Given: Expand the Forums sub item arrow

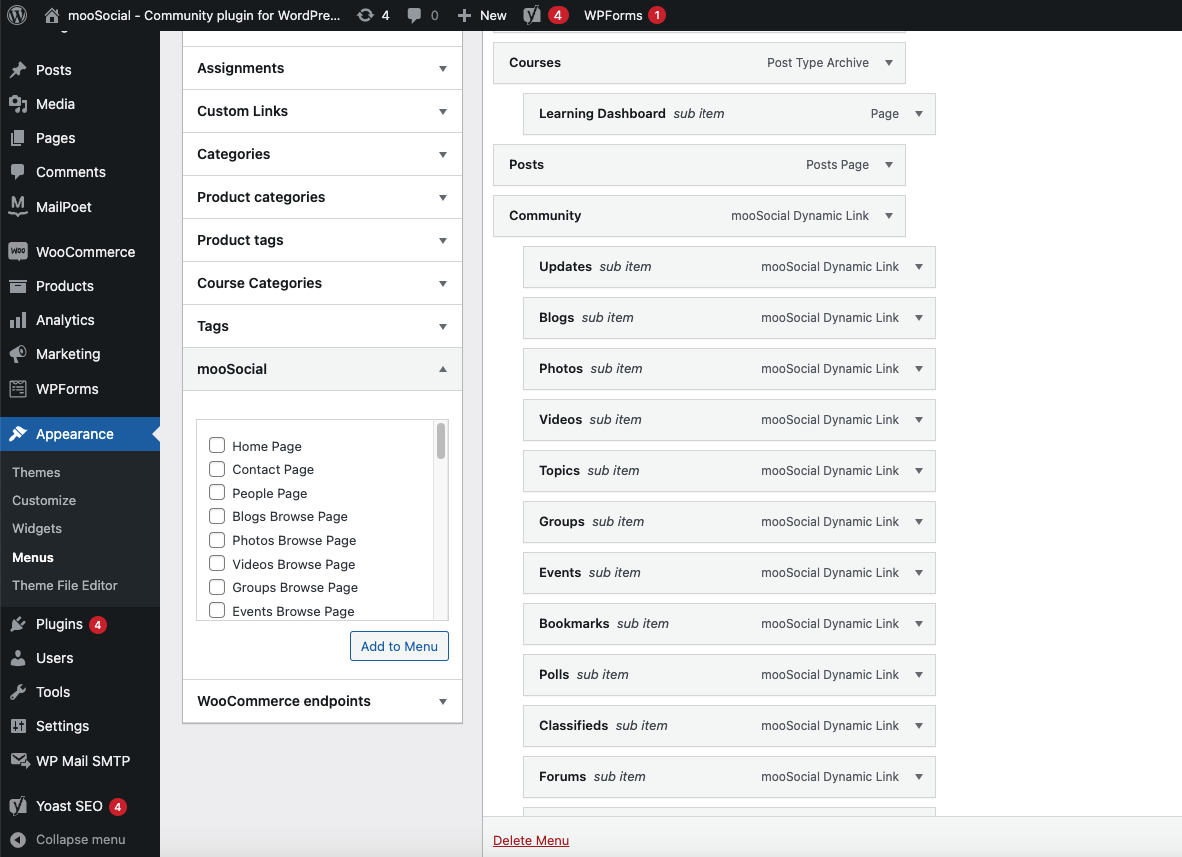Looking at the screenshot, I should (x=919, y=776).
